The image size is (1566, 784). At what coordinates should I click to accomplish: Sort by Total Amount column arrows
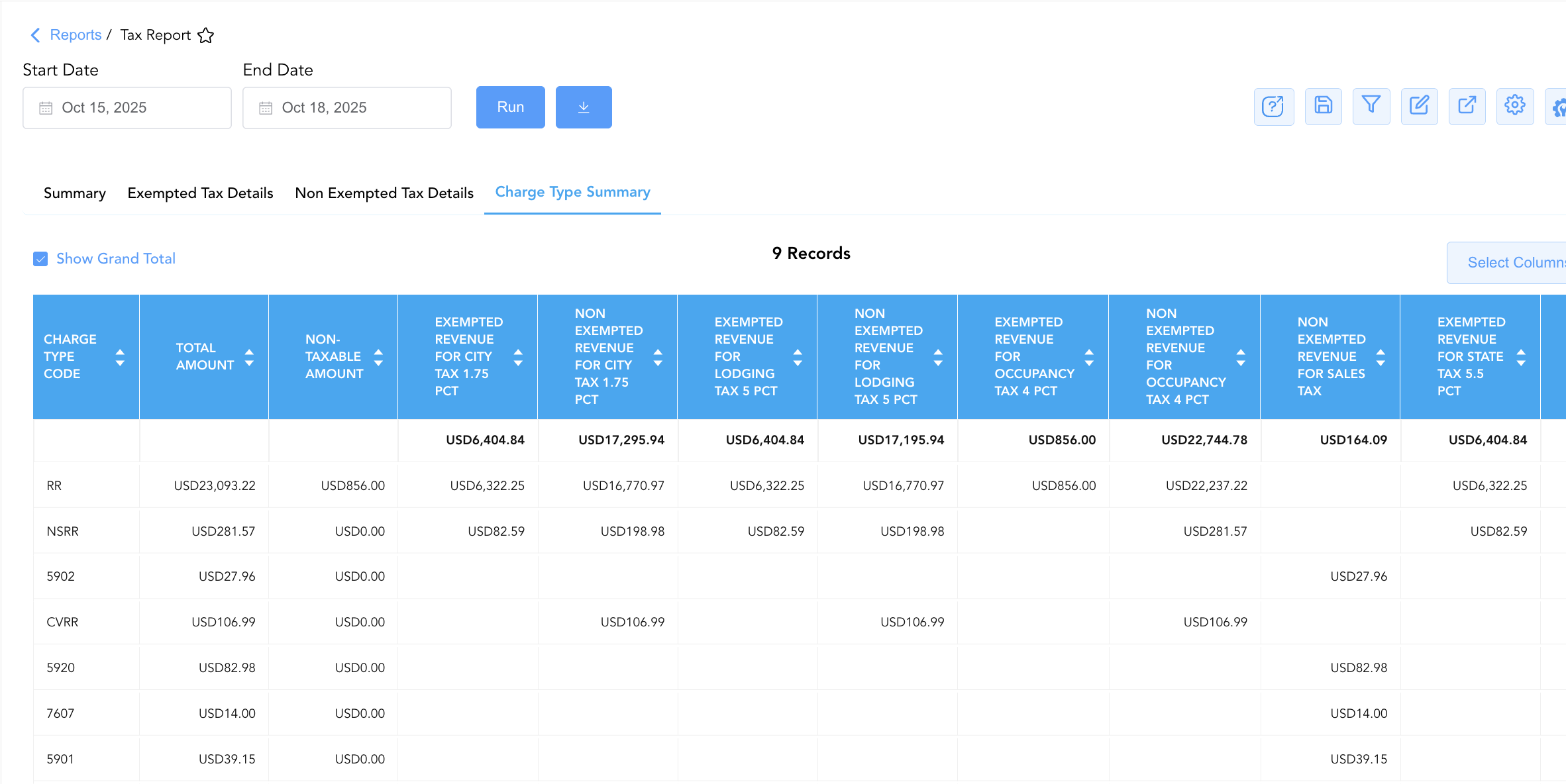coord(249,358)
